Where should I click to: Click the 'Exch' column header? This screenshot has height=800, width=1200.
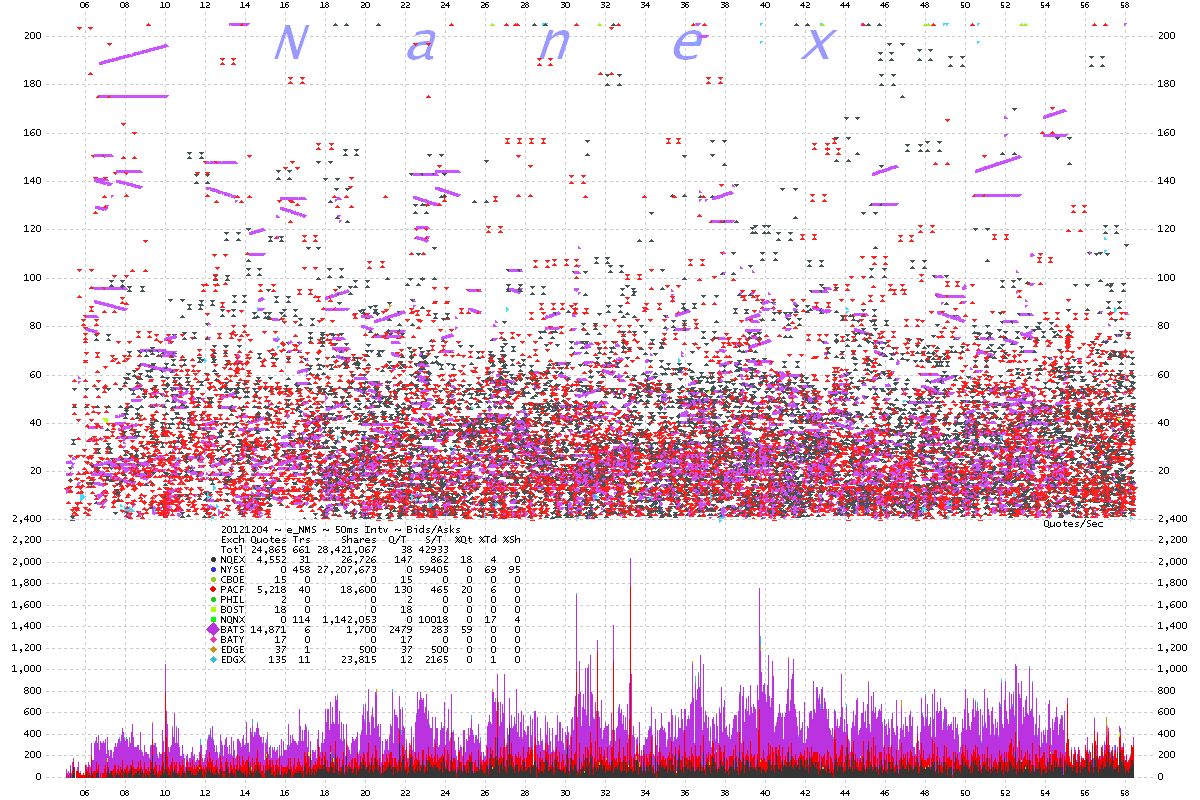(232, 540)
